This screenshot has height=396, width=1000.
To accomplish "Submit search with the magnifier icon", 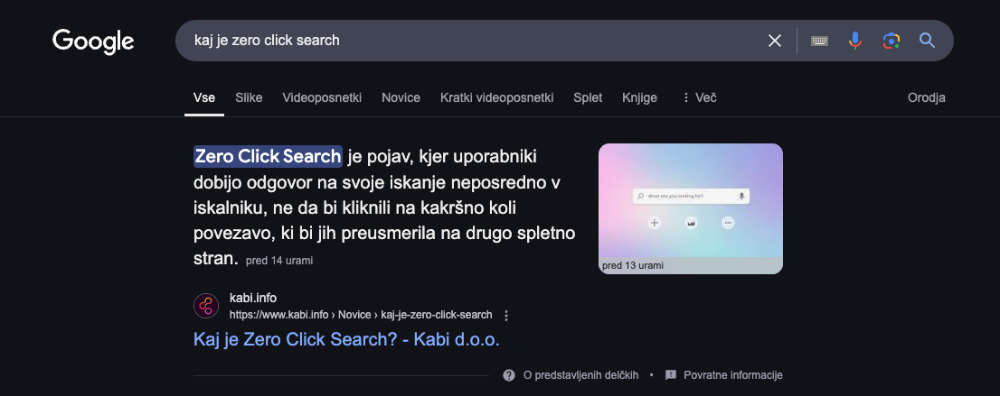I will (927, 41).
